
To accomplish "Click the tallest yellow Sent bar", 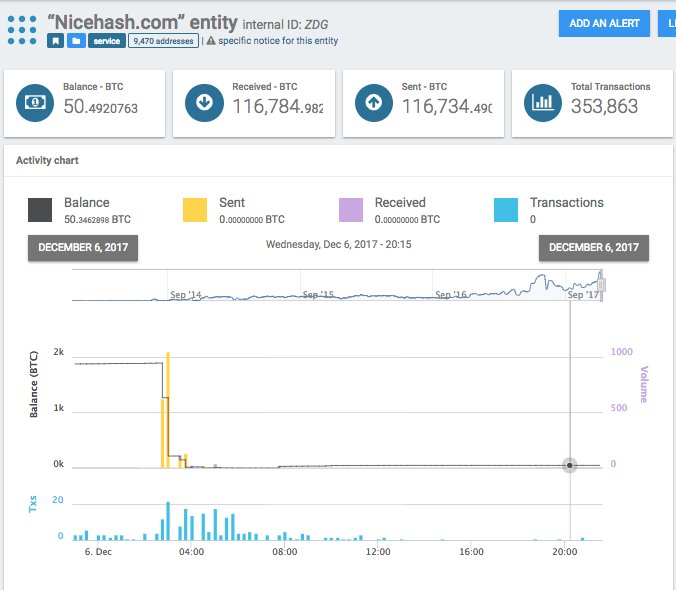I will [168, 410].
